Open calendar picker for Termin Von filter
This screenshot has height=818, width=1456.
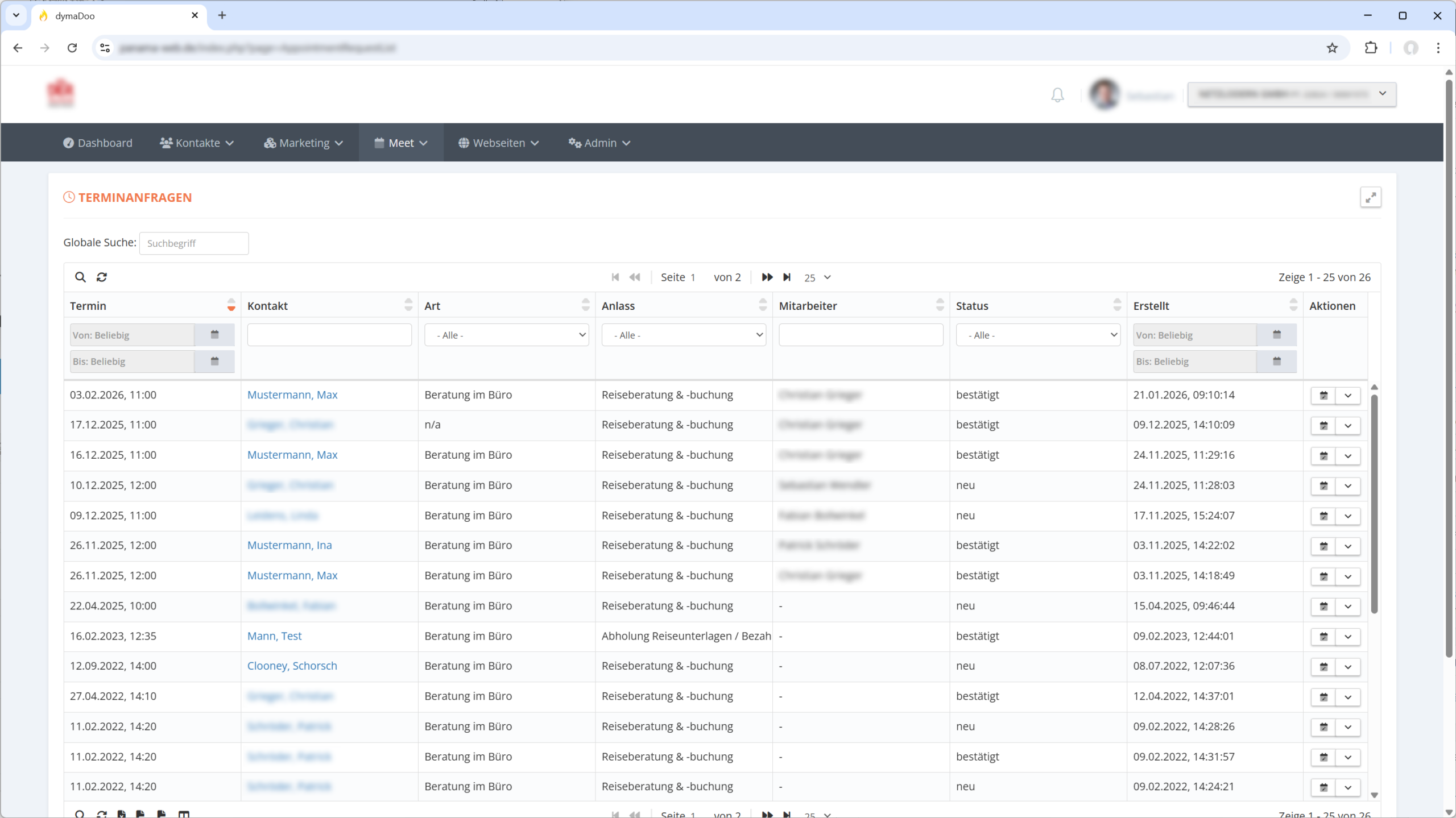click(214, 335)
